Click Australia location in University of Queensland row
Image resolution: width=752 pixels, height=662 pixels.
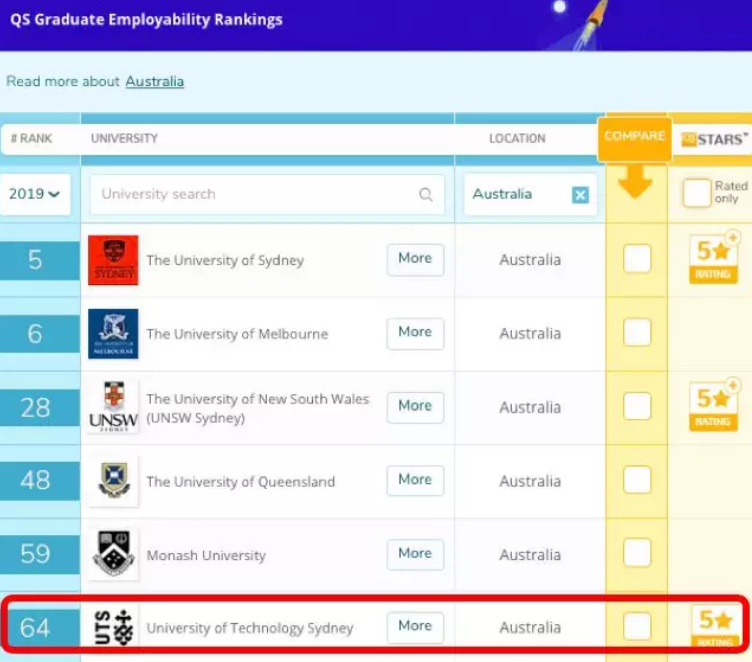coord(530,481)
